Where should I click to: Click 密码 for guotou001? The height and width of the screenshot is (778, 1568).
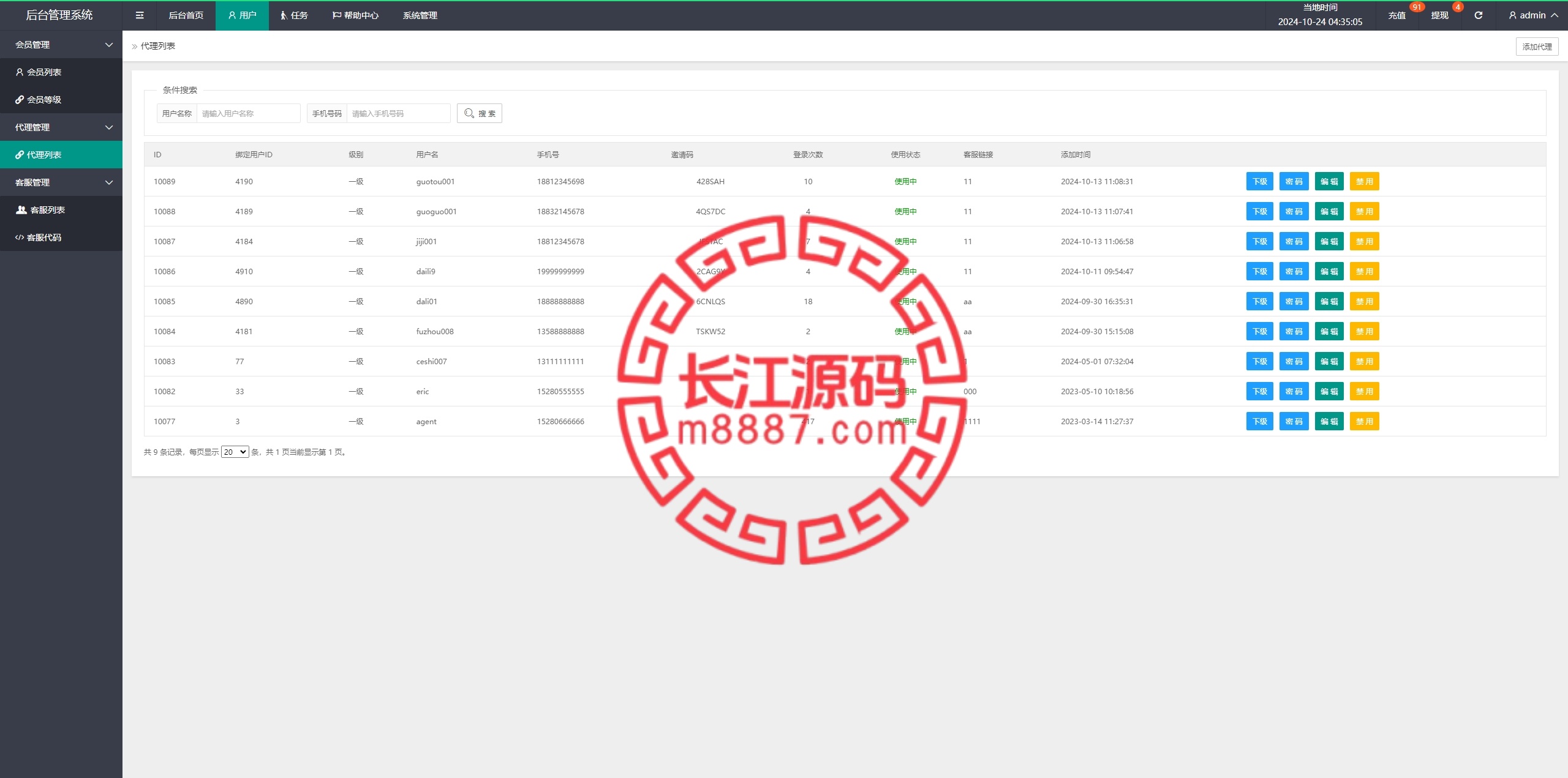1294,181
